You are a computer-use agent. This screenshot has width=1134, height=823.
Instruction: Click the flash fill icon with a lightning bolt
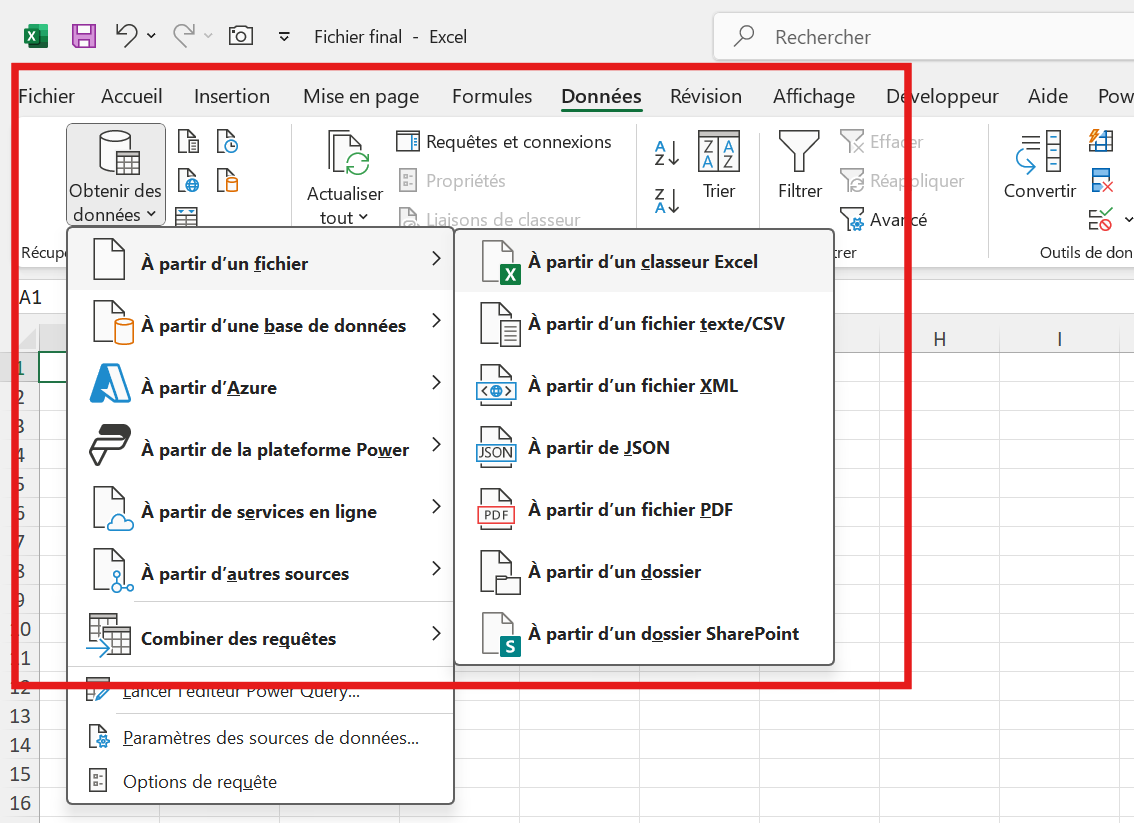point(1101,141)
